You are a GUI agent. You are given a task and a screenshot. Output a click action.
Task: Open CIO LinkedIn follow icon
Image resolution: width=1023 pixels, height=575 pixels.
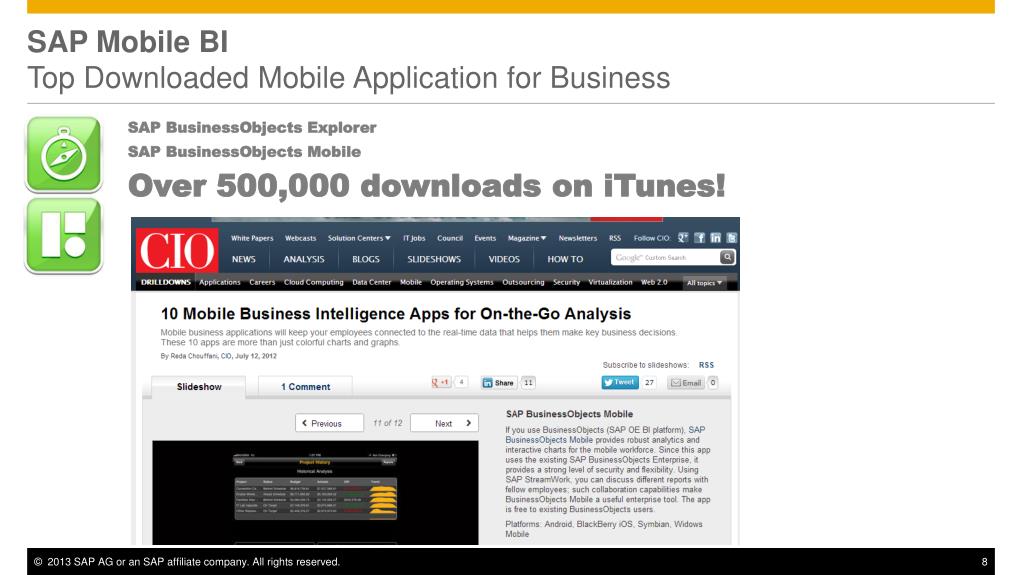[716, 238]
